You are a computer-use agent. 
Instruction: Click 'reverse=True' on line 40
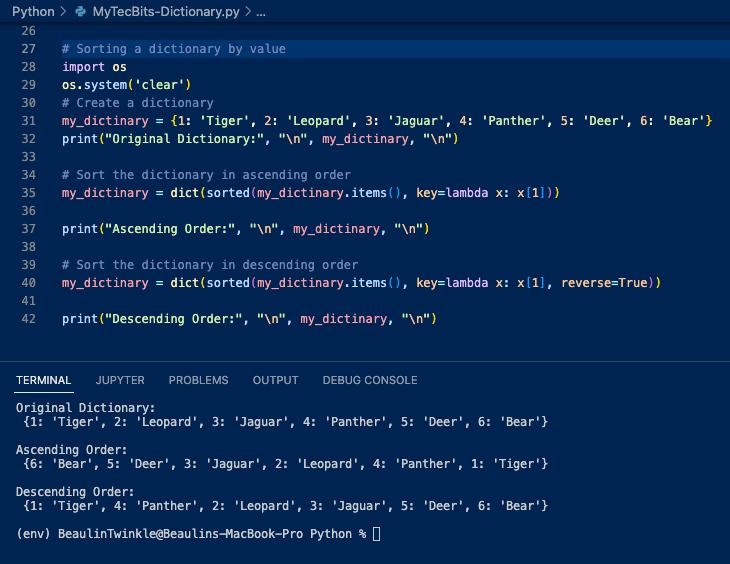click(604, 283)
